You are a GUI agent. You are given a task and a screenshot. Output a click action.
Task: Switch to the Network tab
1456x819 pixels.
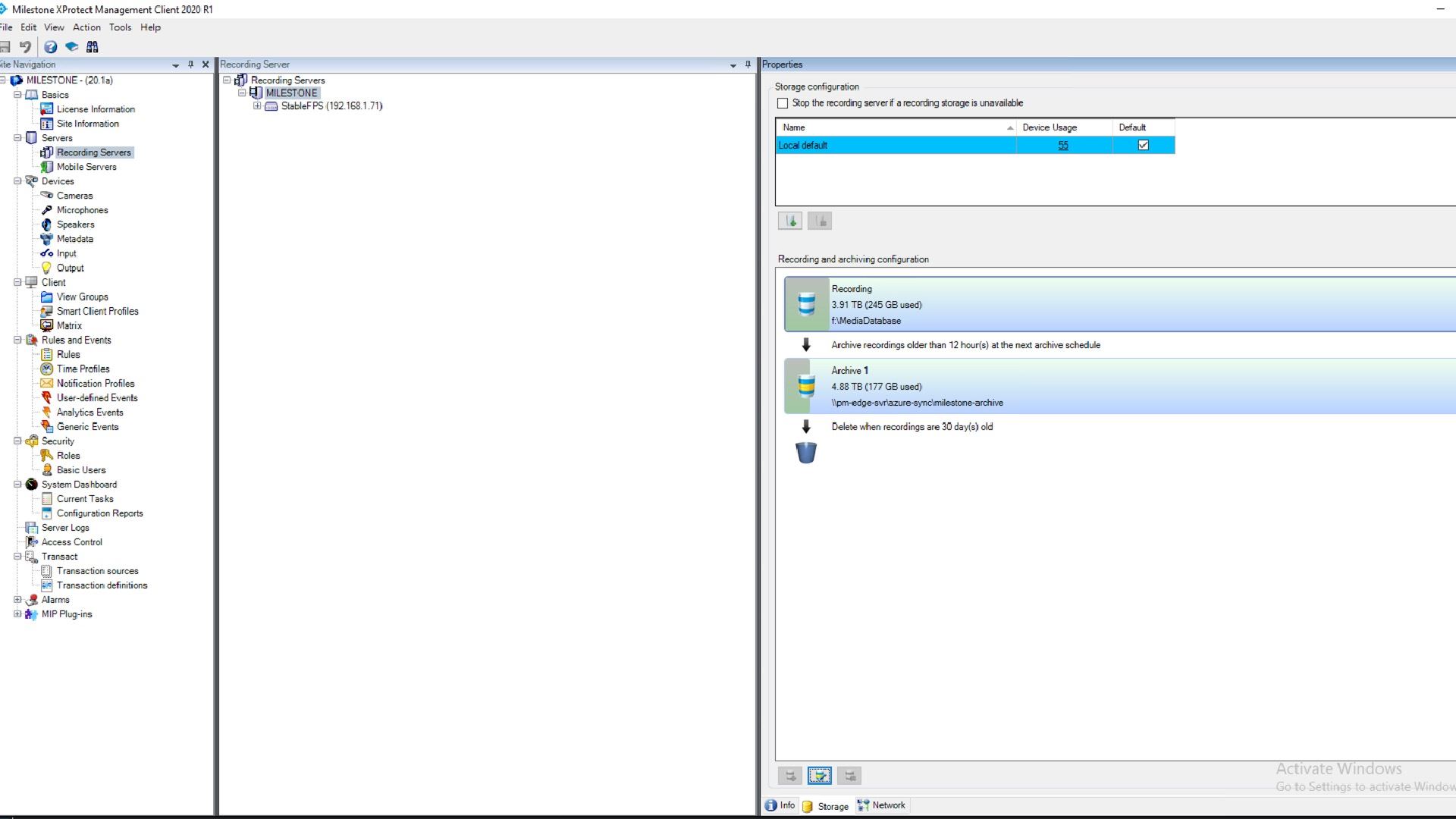[881, 805]
